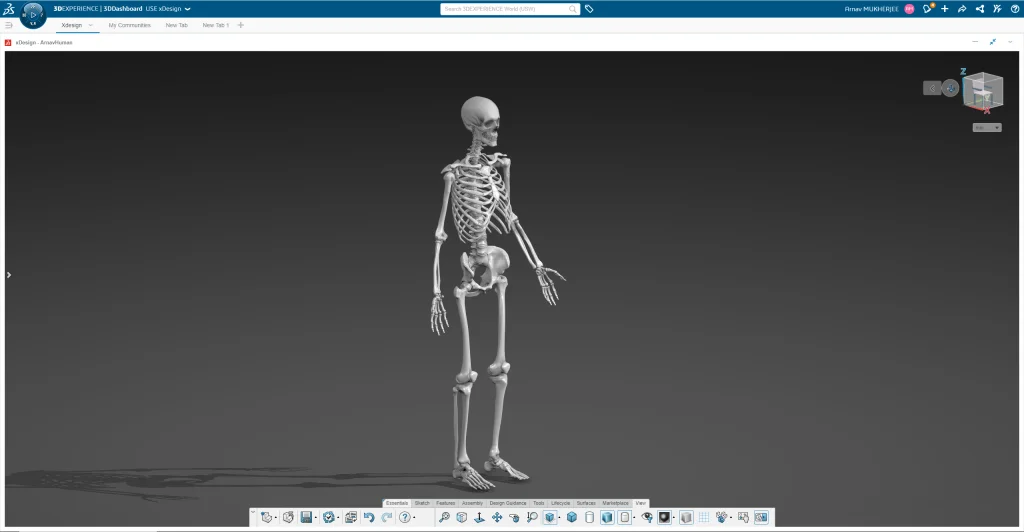Open the Share arrow icon in header
The width and height of the screenshot is (1024, 532).
962,9
